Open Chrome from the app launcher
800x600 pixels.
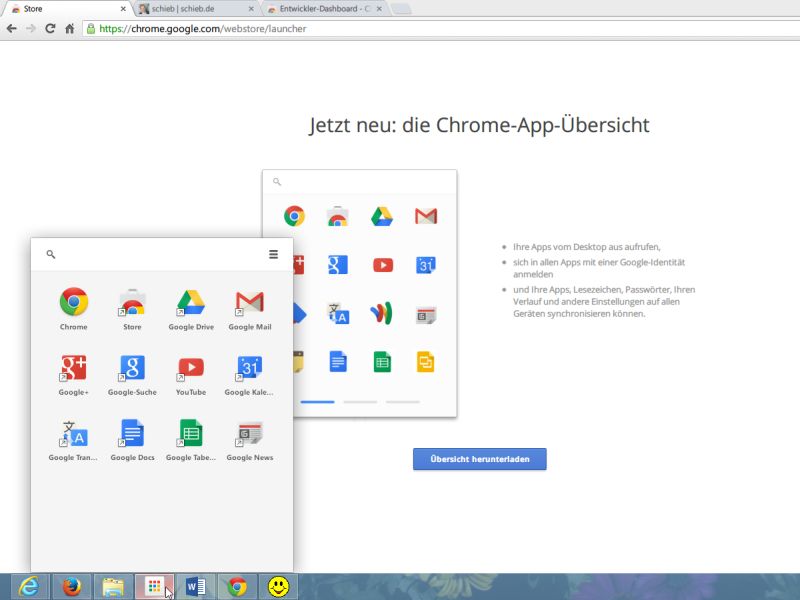[x=73, y=308]
